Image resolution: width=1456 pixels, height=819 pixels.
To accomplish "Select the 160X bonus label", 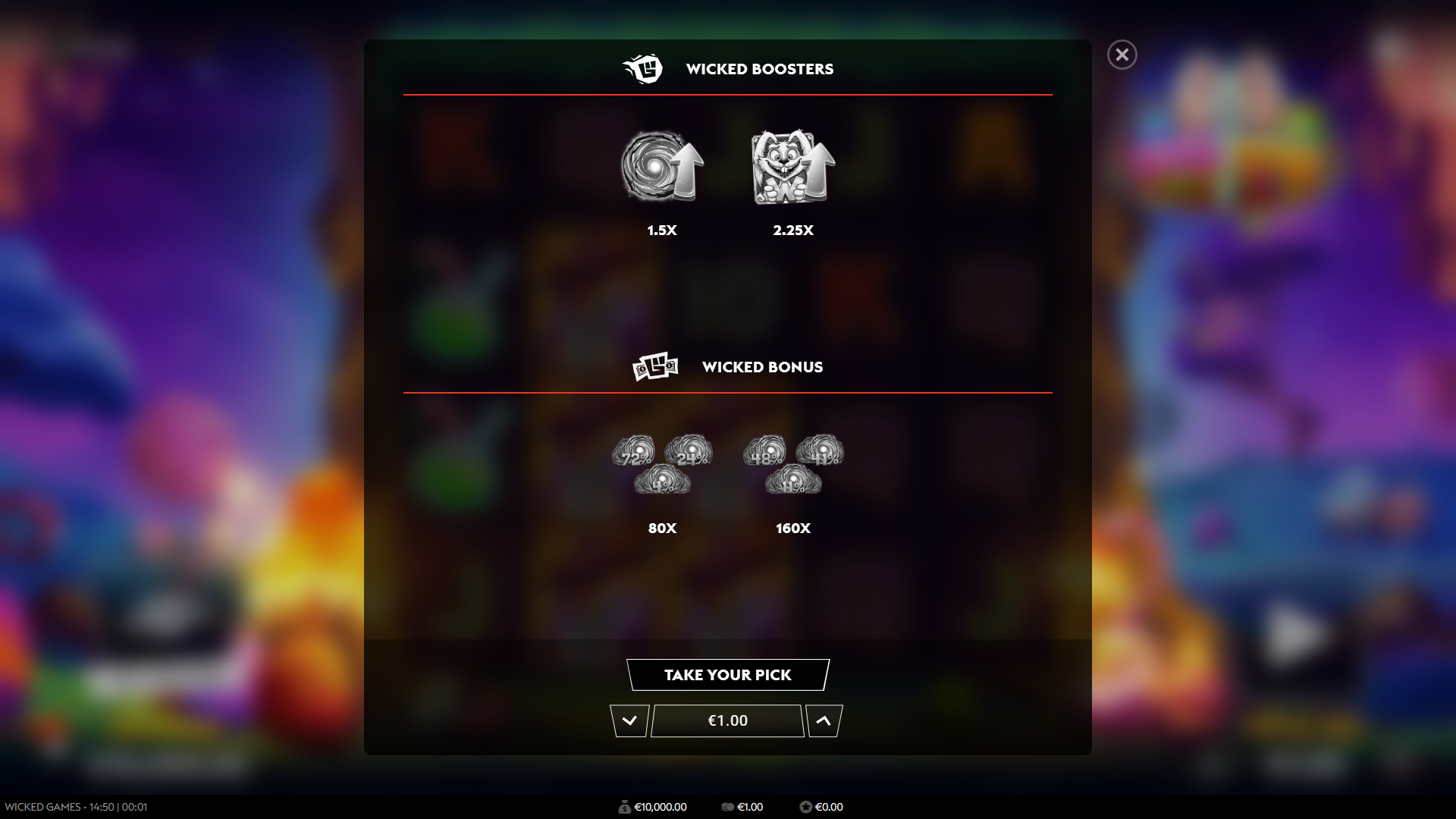I will point(793,529).
